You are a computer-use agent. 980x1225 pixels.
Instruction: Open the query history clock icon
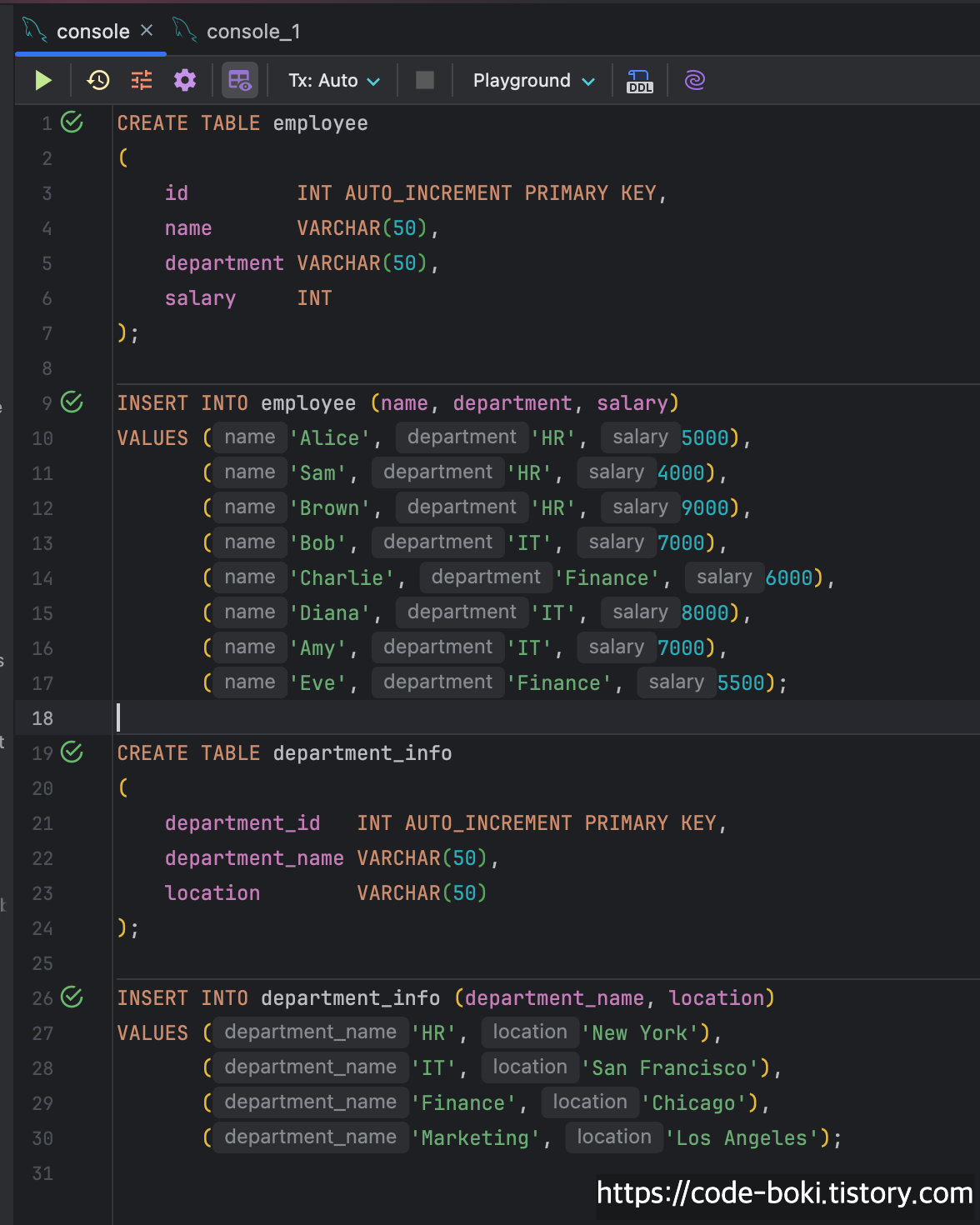pos(98,81)
